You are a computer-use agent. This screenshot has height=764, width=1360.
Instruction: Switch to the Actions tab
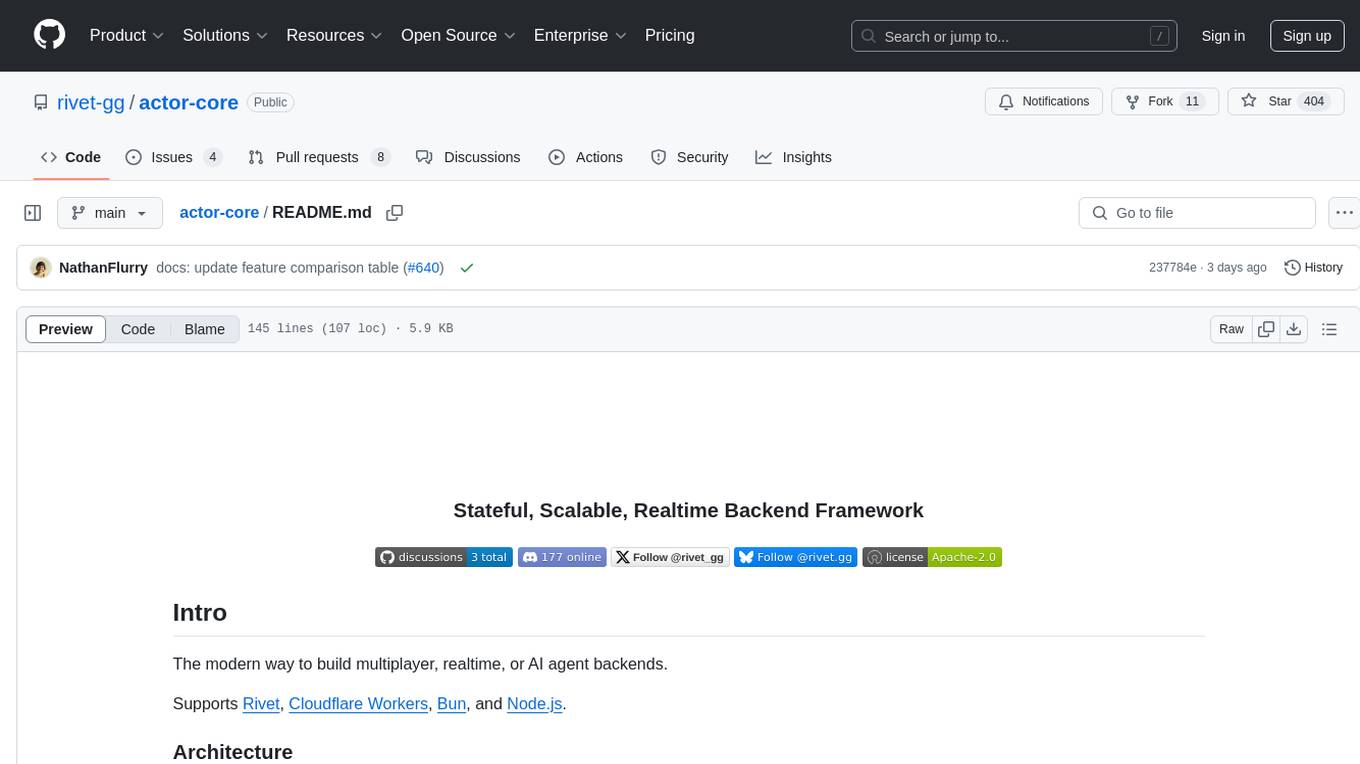click(586, 157)
